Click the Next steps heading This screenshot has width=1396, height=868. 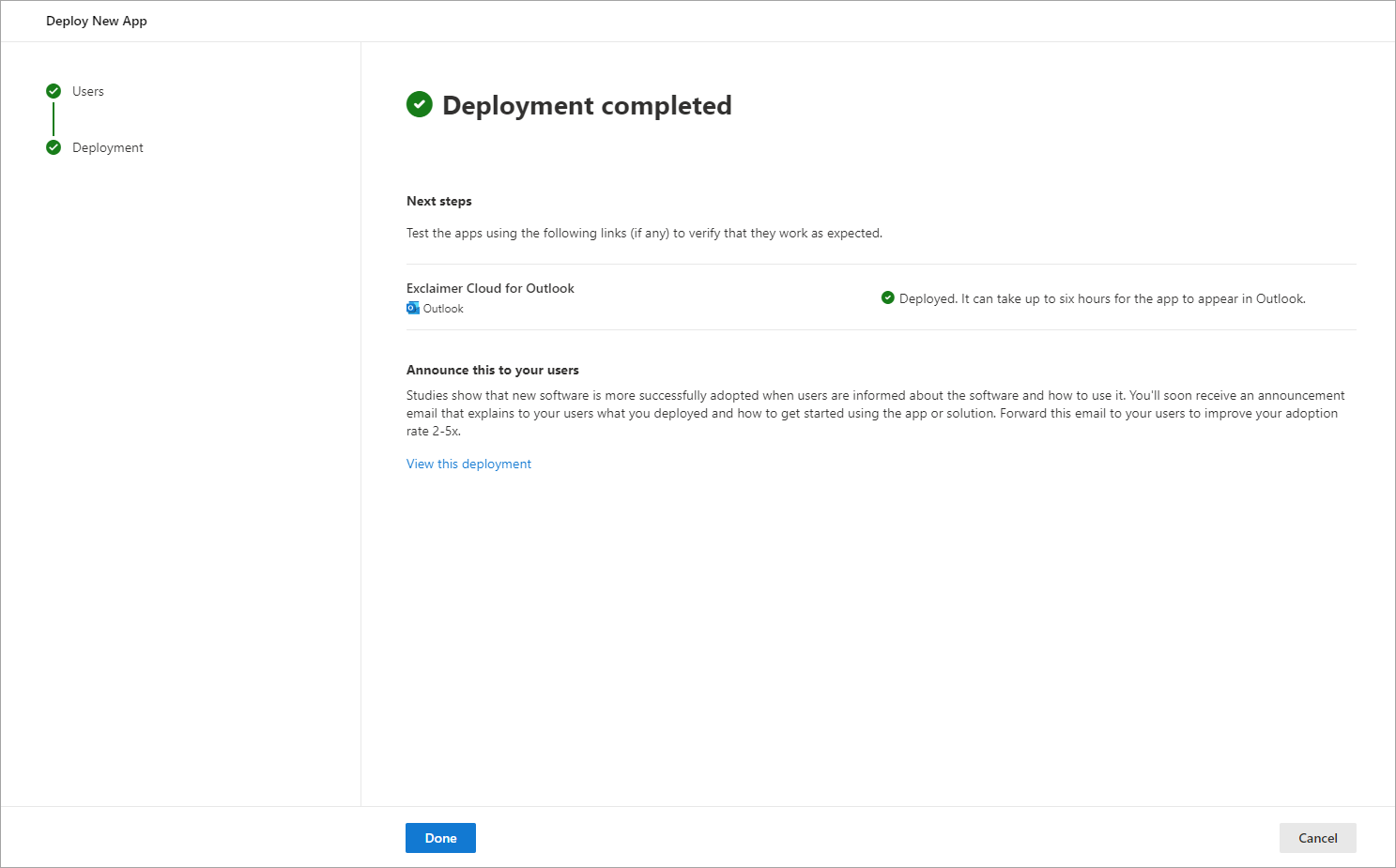click(x=439, y=201)
